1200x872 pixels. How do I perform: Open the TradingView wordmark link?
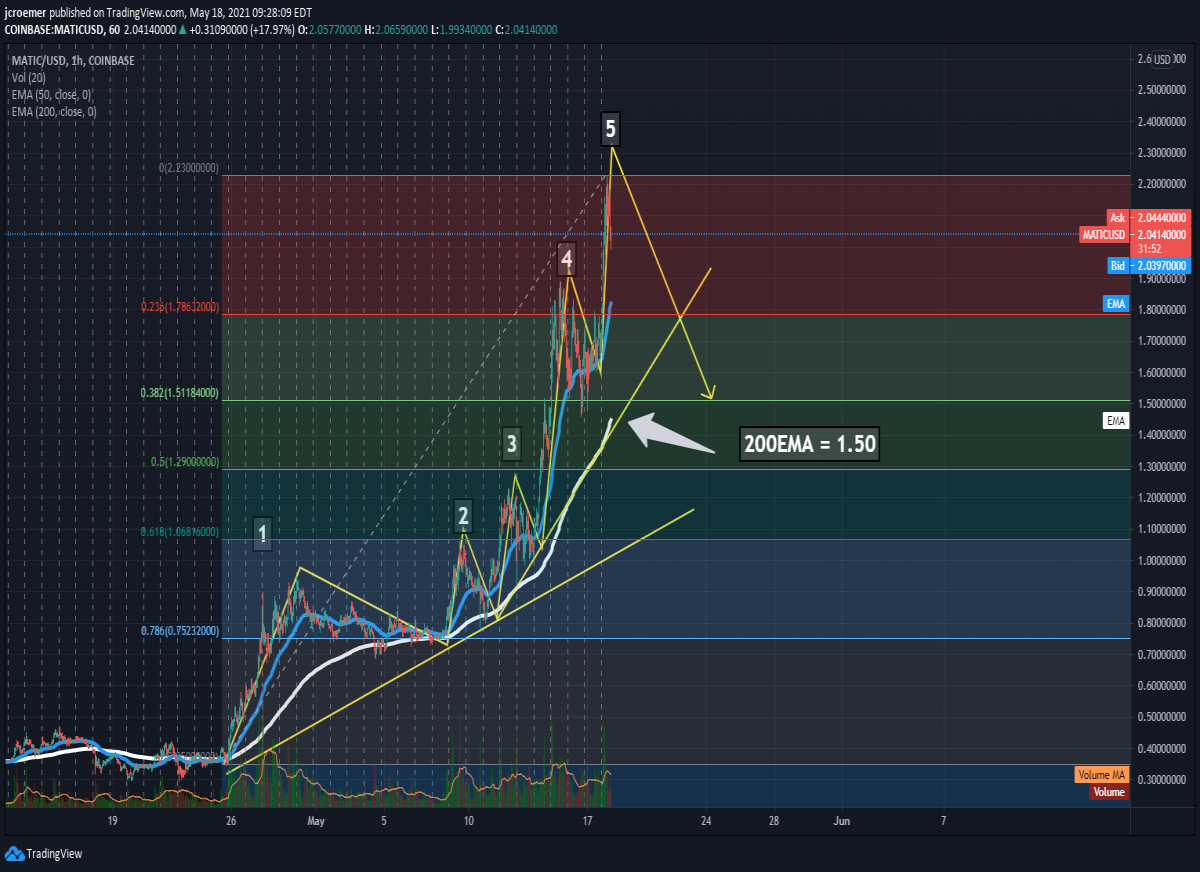click(54, 853)
